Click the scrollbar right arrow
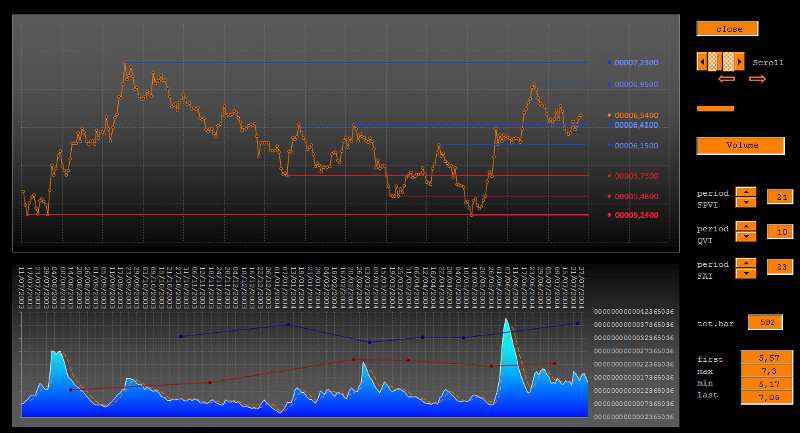The image size is (800, 433). click(739, 61)
